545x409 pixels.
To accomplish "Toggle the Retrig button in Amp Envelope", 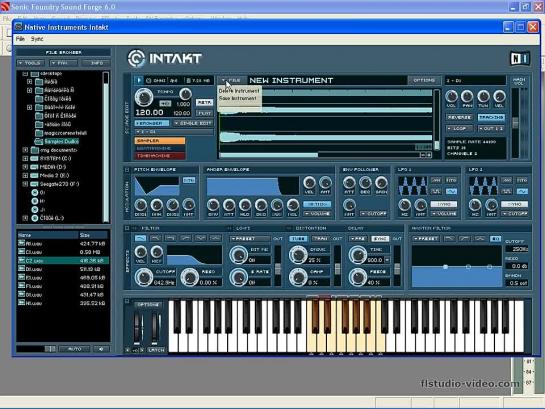I will [317, 204].
